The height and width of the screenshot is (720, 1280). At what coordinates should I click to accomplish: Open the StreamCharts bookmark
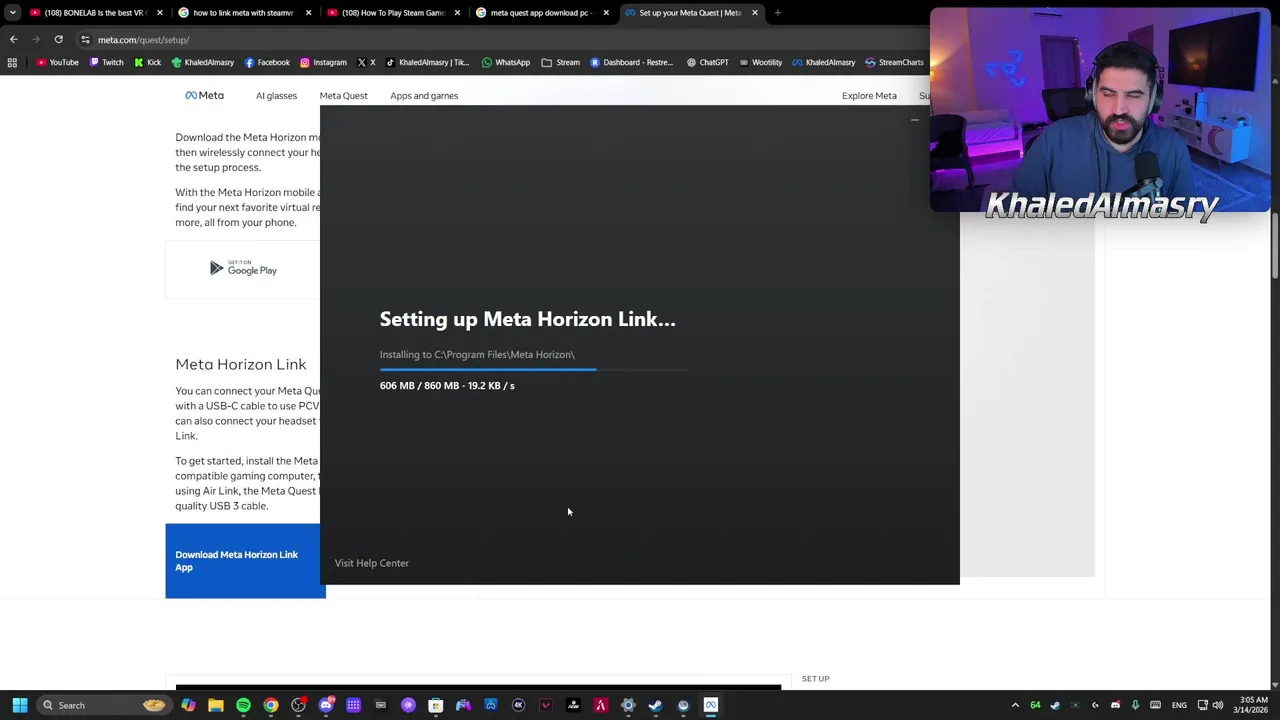tap(894, 62)
